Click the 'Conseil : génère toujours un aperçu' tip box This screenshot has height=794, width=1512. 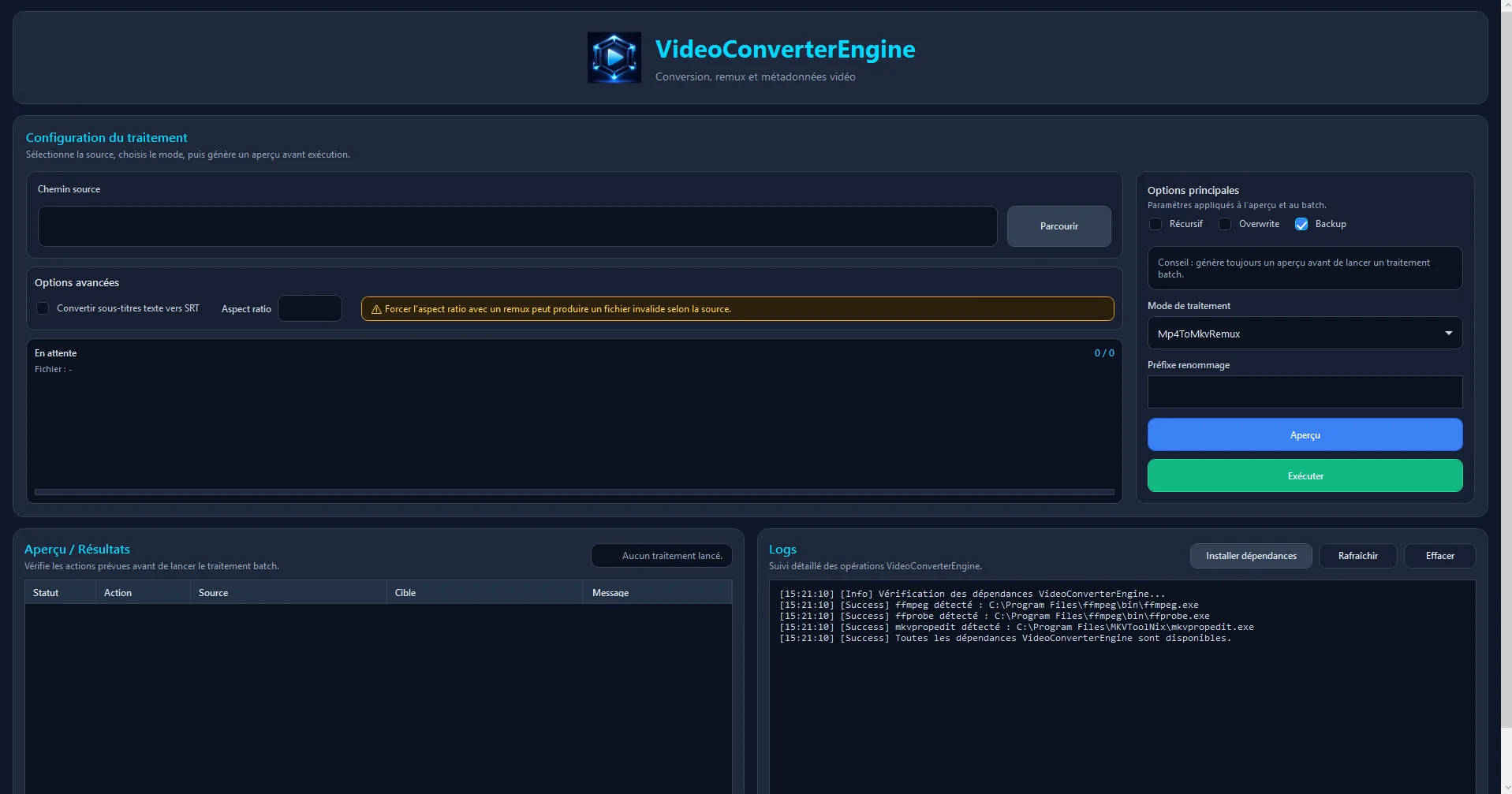point(1305,268)
